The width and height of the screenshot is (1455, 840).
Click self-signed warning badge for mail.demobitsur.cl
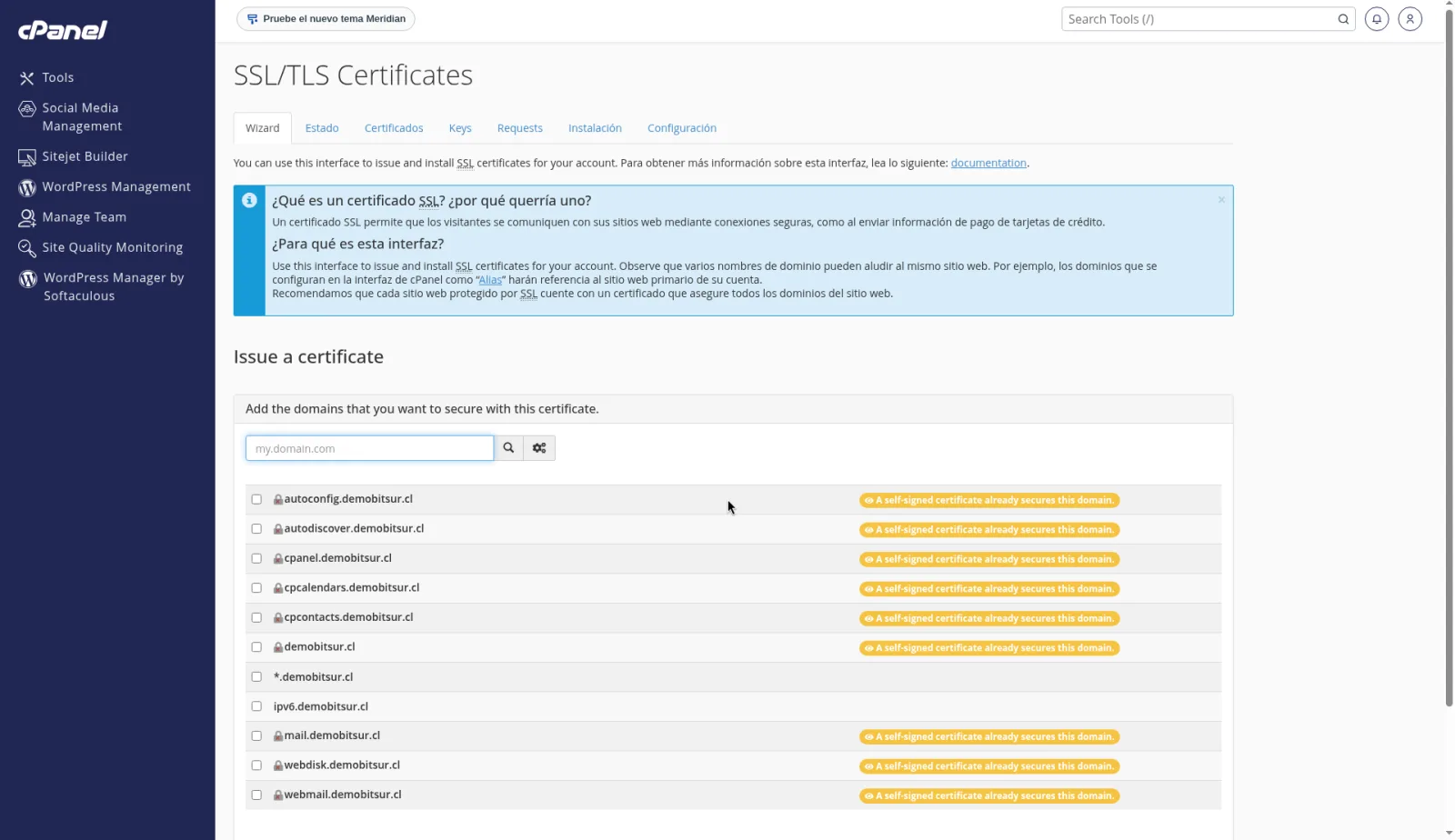click(x=989, y=737)
